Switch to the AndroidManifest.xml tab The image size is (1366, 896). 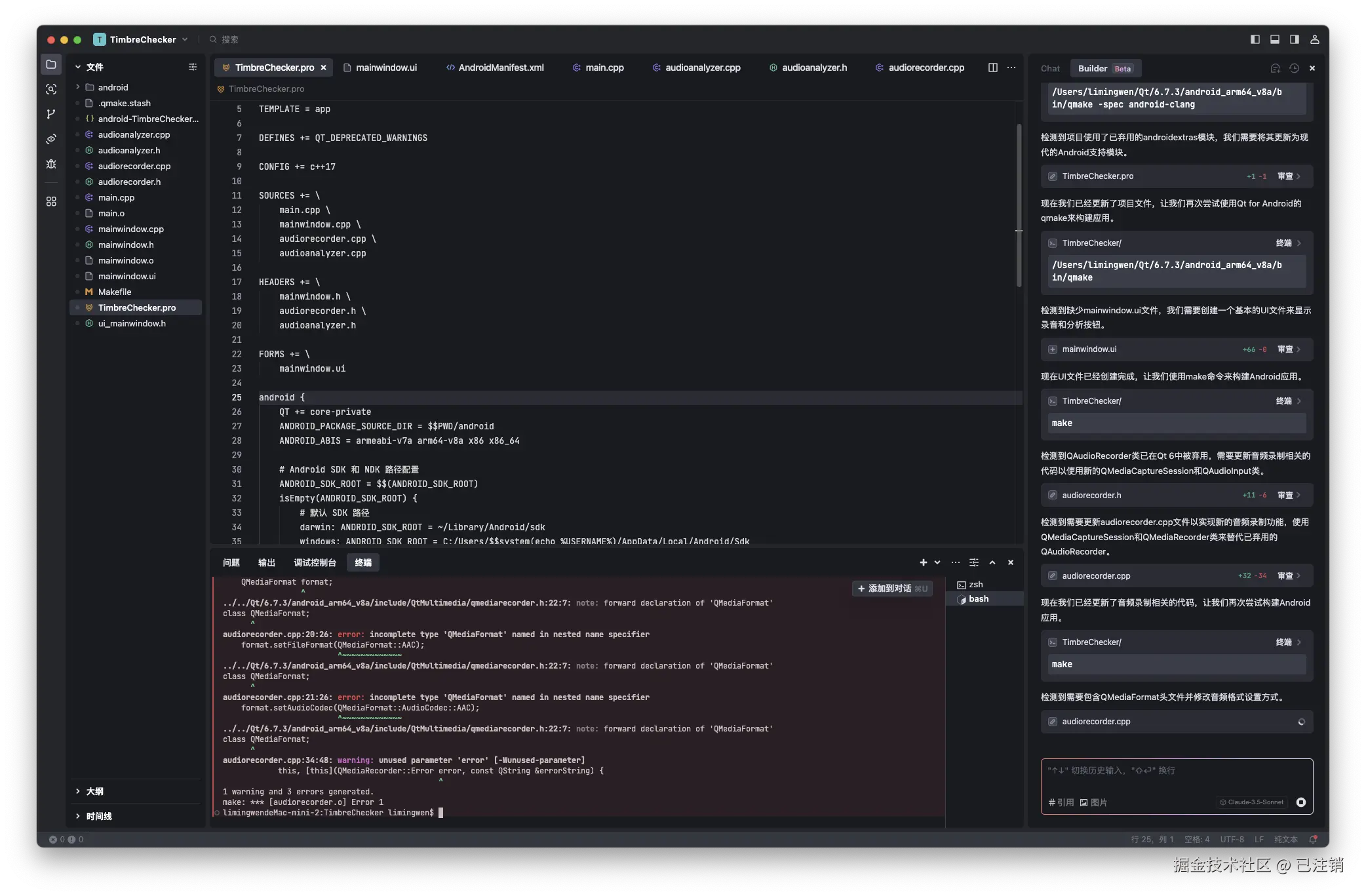pyautogui.click(x=501, y=68)
